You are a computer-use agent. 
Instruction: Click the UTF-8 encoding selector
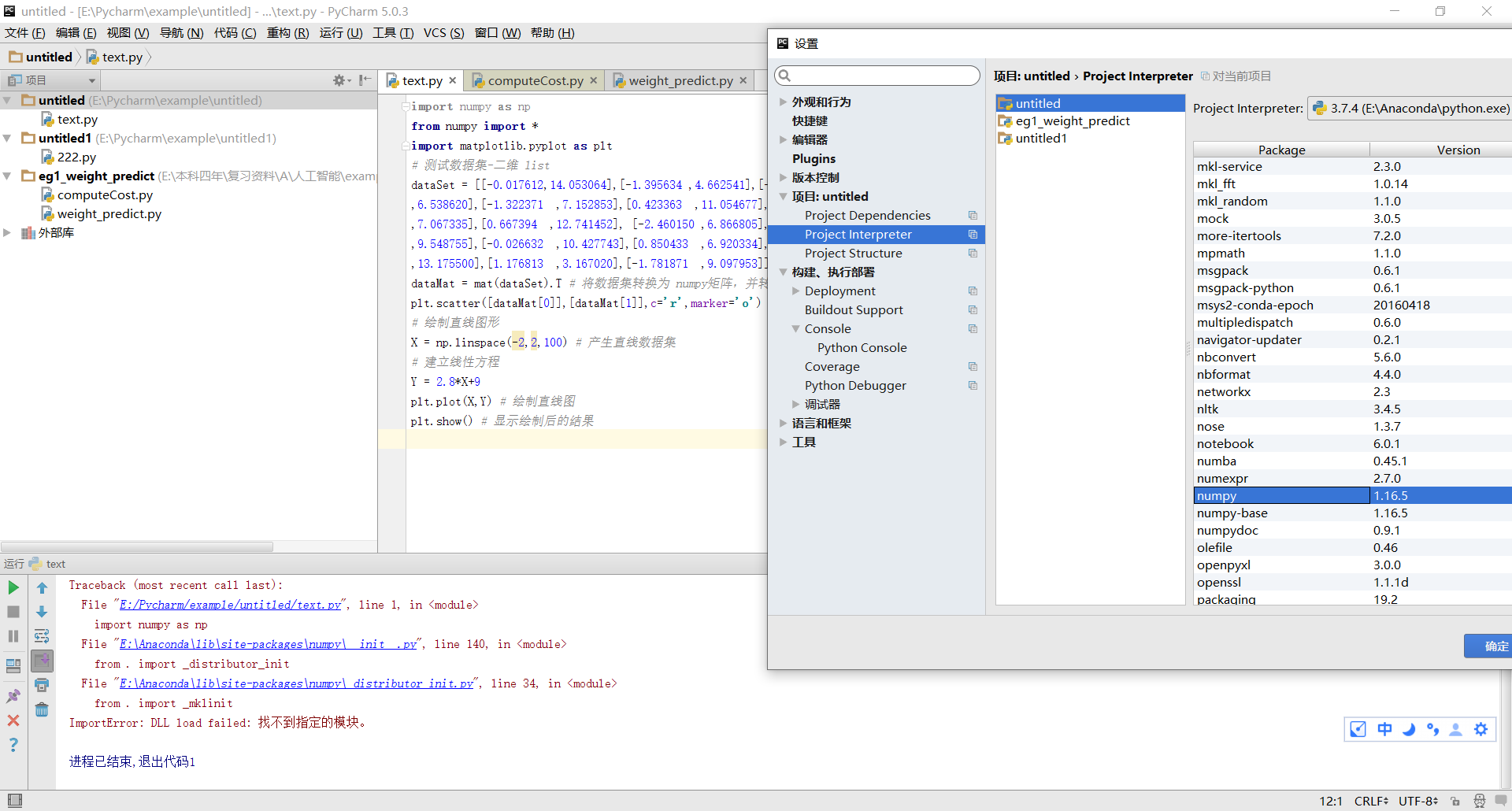(1418, 801)
